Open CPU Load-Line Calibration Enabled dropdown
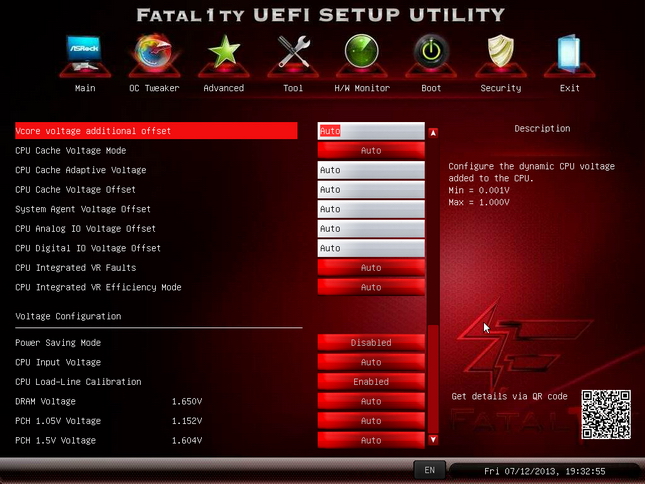Viewport: 645px width, 484px height. coord(371,382)
